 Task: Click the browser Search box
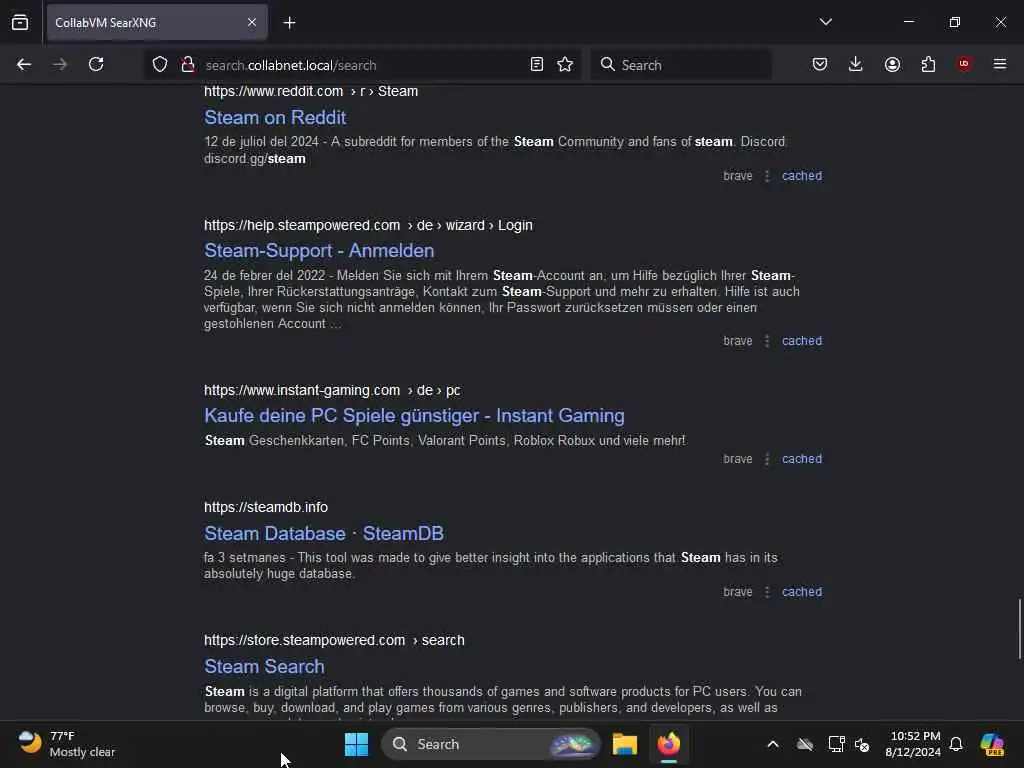(681, 65)
